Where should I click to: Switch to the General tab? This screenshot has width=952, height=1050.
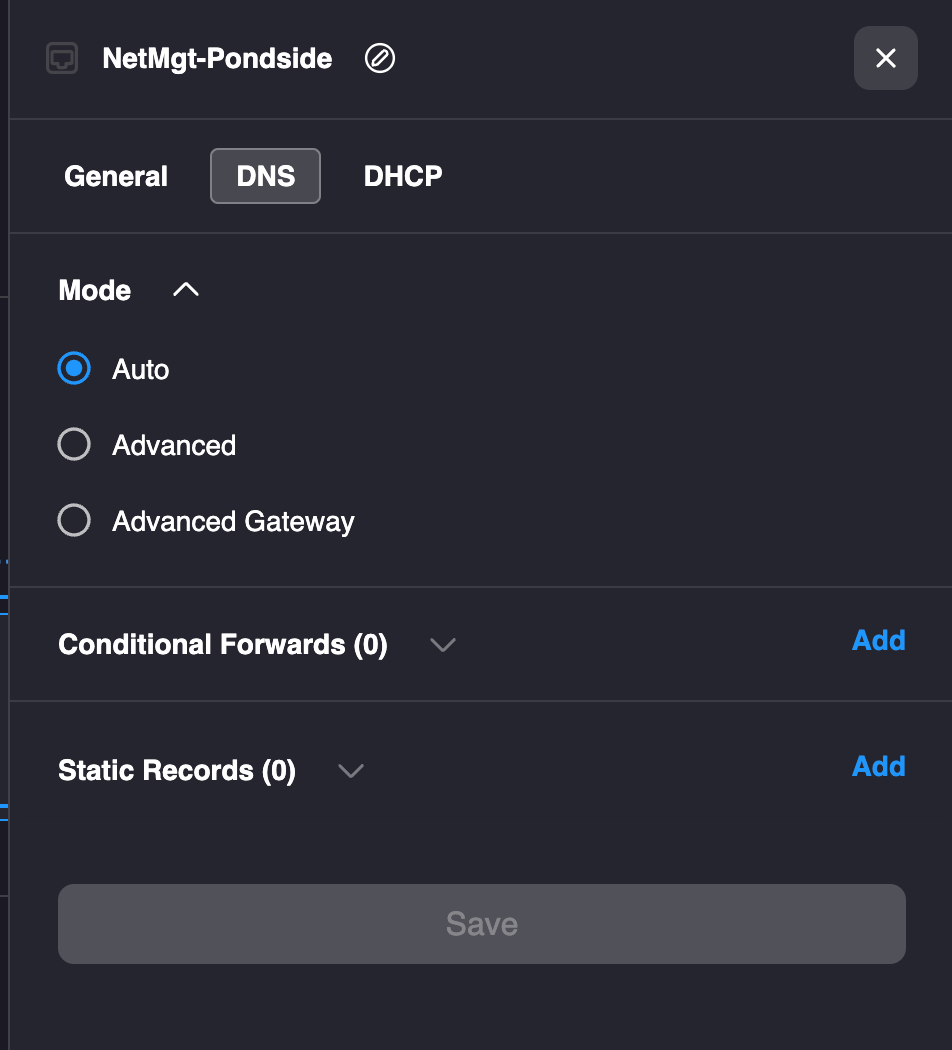point(116,177)
